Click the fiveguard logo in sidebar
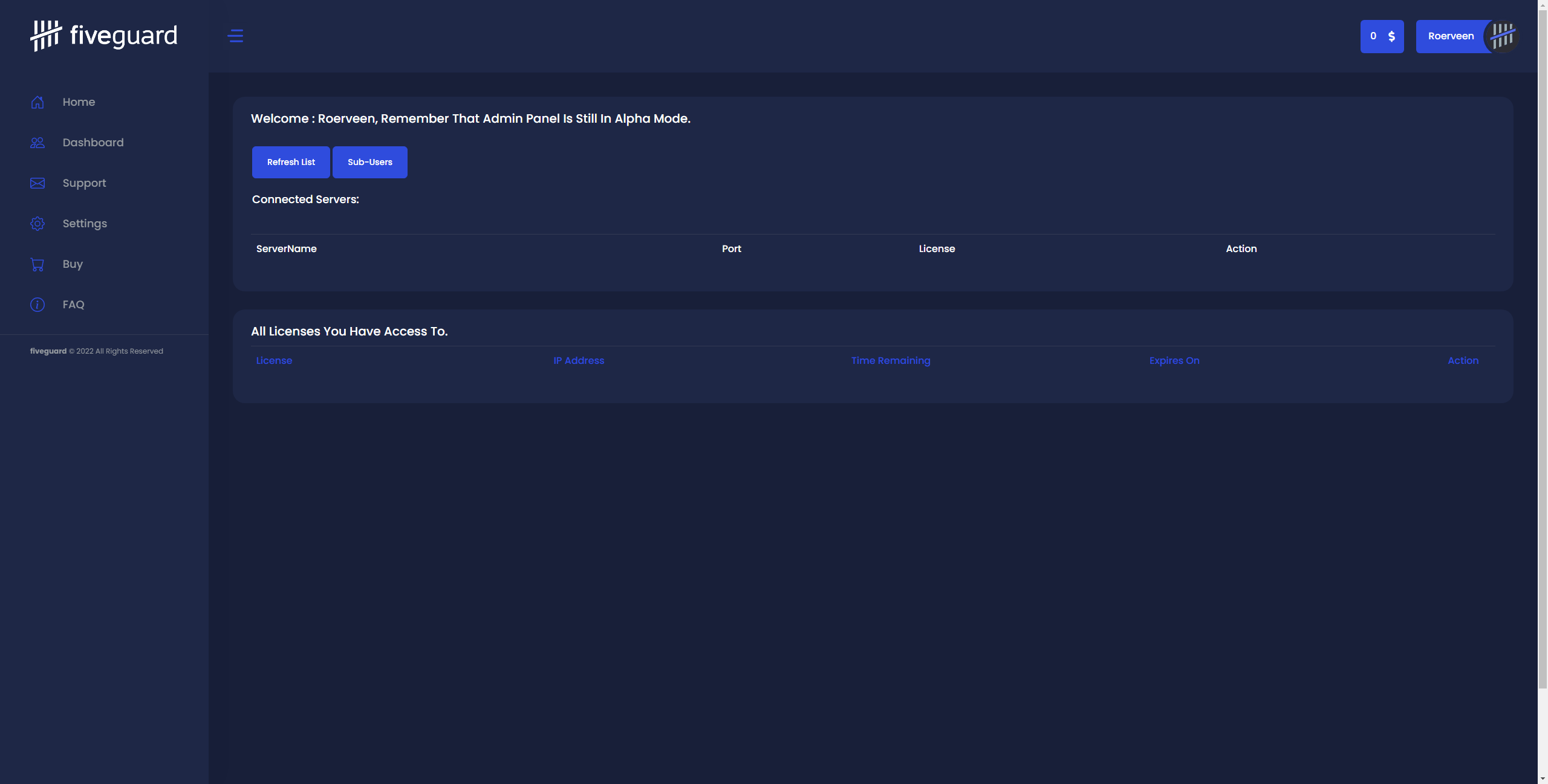This screenshot has width=1548, height=784. pyautogui.click(x=104, y=36)
